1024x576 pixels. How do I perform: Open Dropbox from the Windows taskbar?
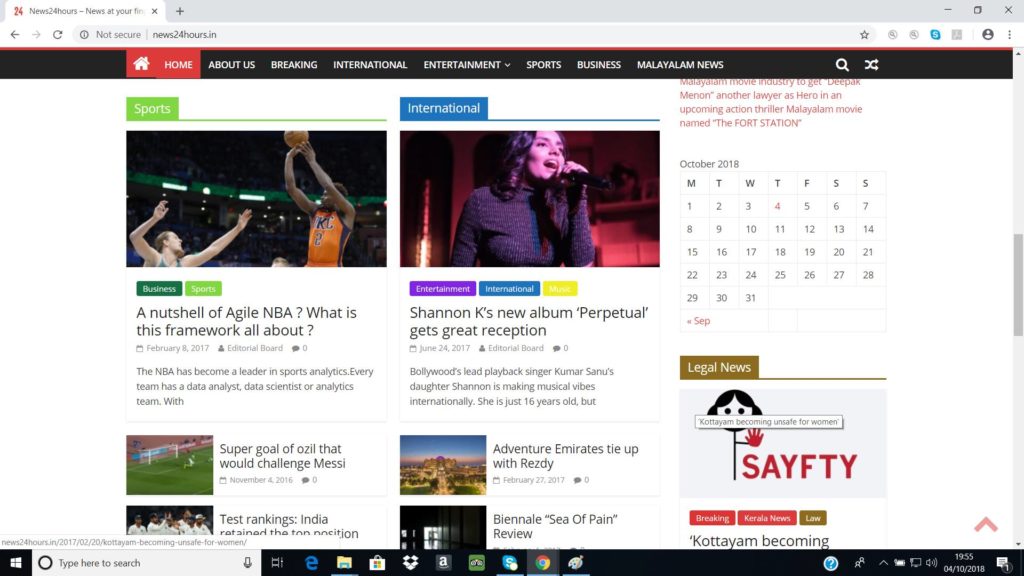coord(409,563)
